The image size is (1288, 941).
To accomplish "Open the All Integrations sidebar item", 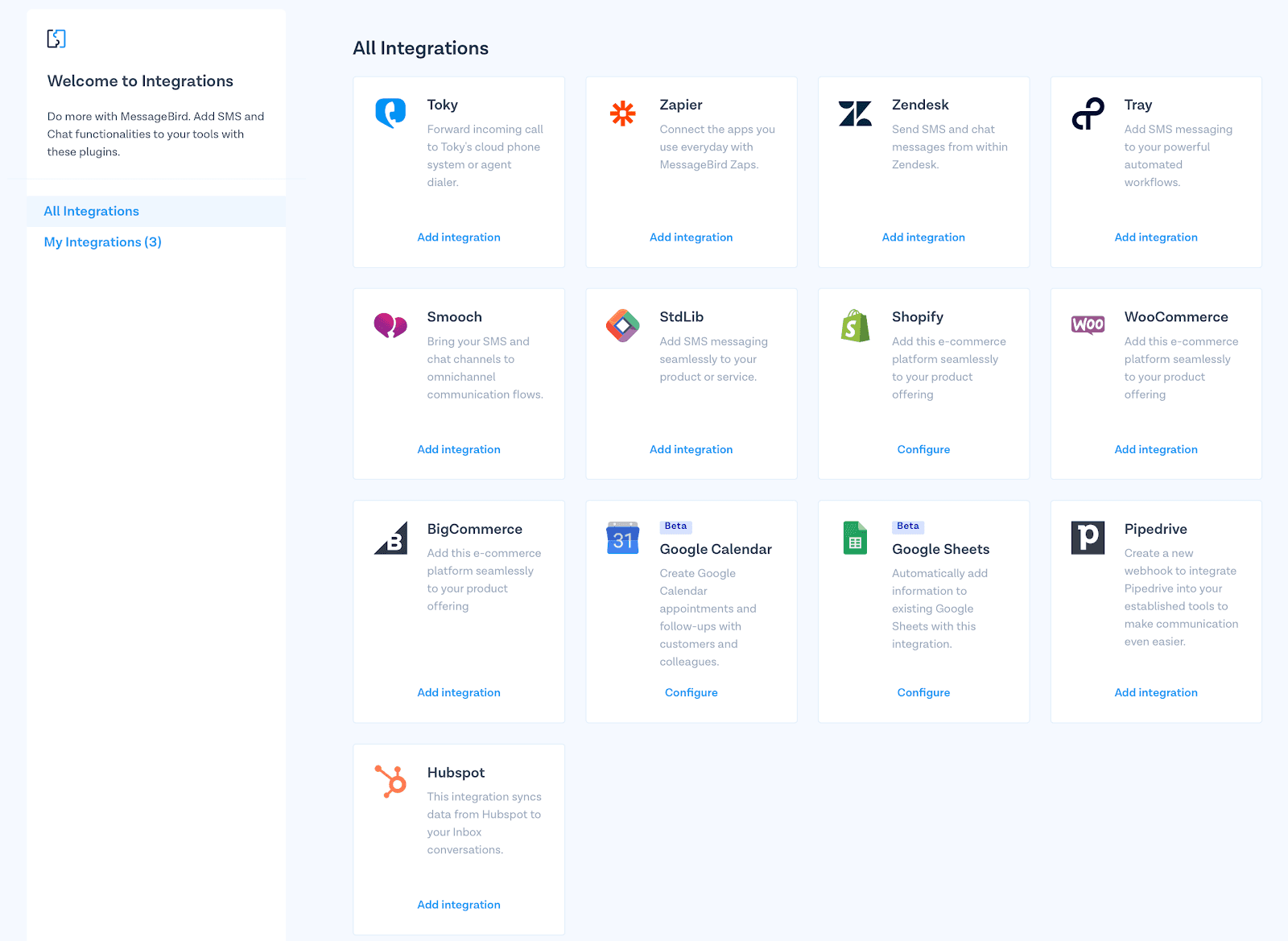I will tap(156, 211).
